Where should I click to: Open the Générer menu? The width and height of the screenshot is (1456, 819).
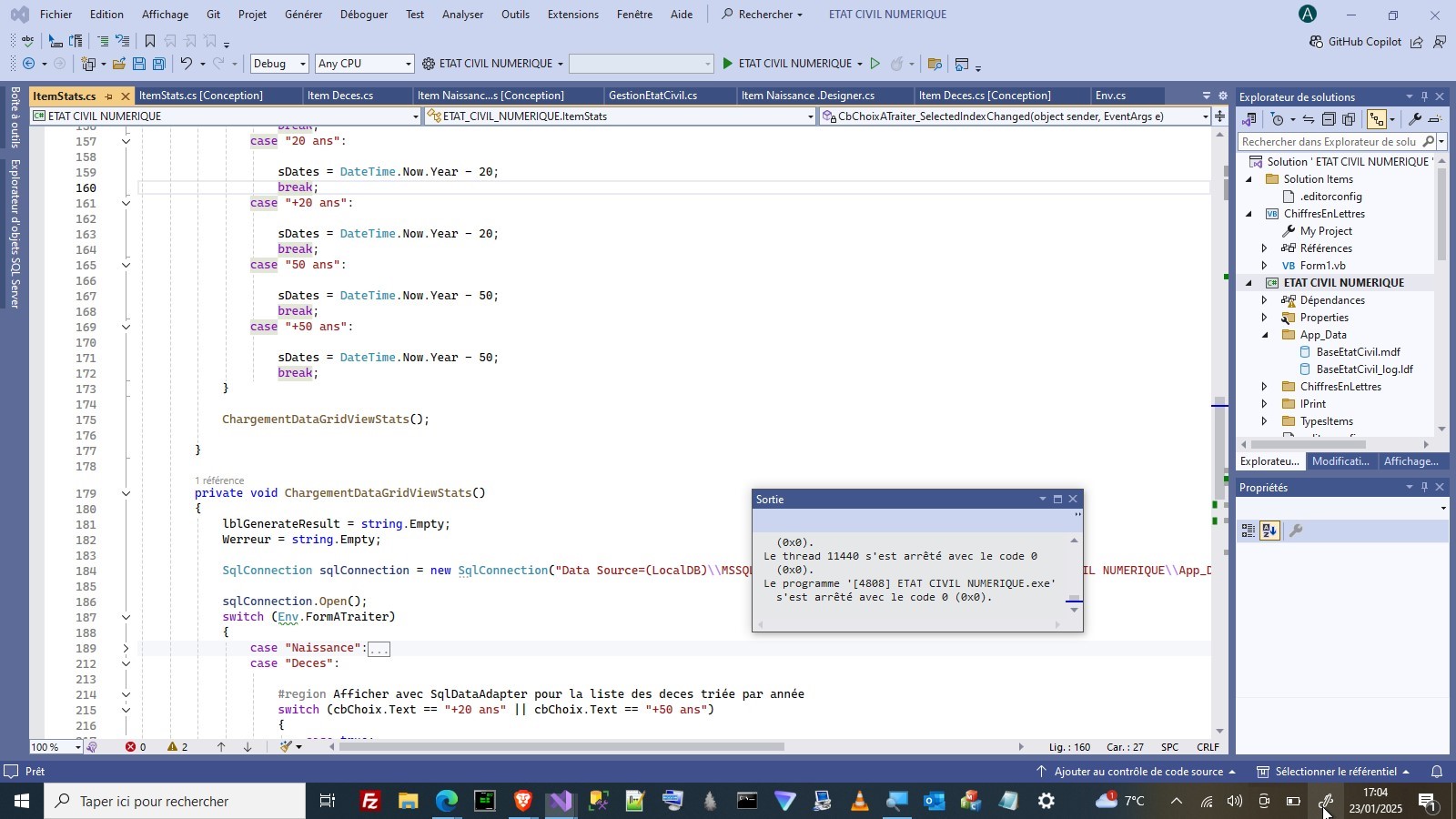(303, 15)
